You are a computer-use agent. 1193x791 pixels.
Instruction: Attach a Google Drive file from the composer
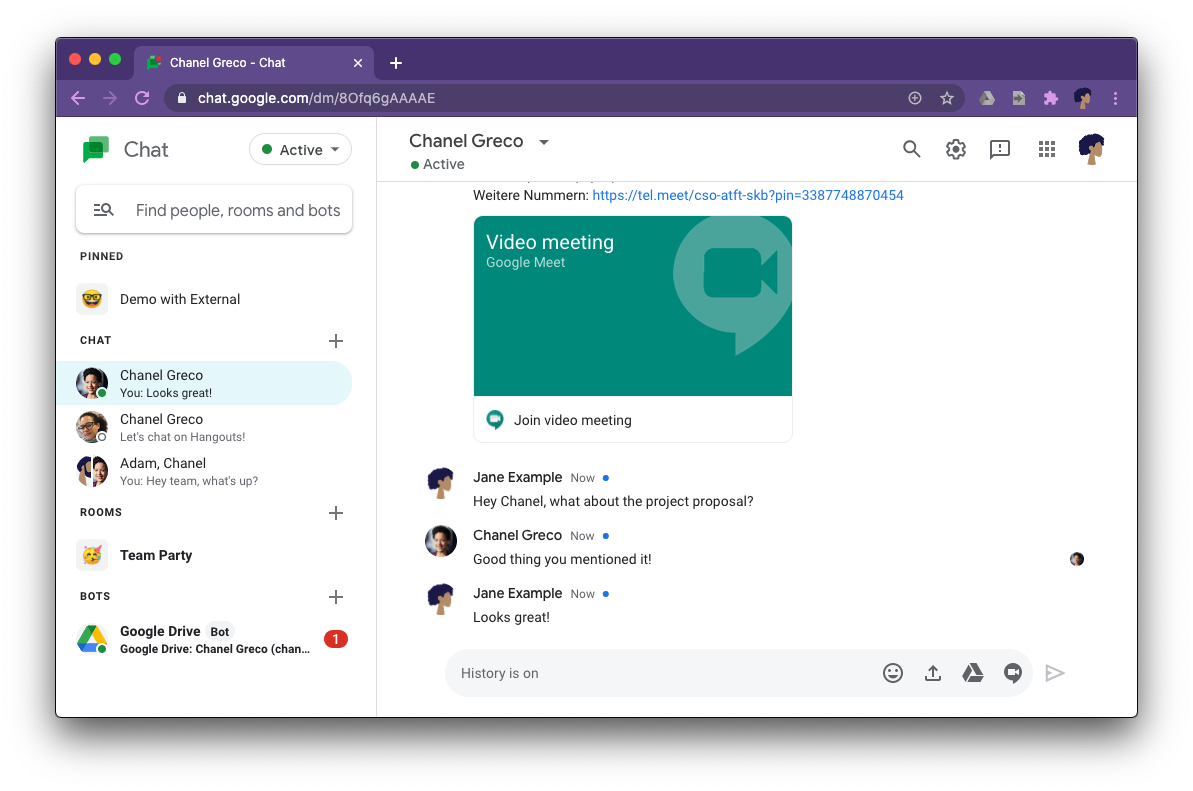point(973,673)
